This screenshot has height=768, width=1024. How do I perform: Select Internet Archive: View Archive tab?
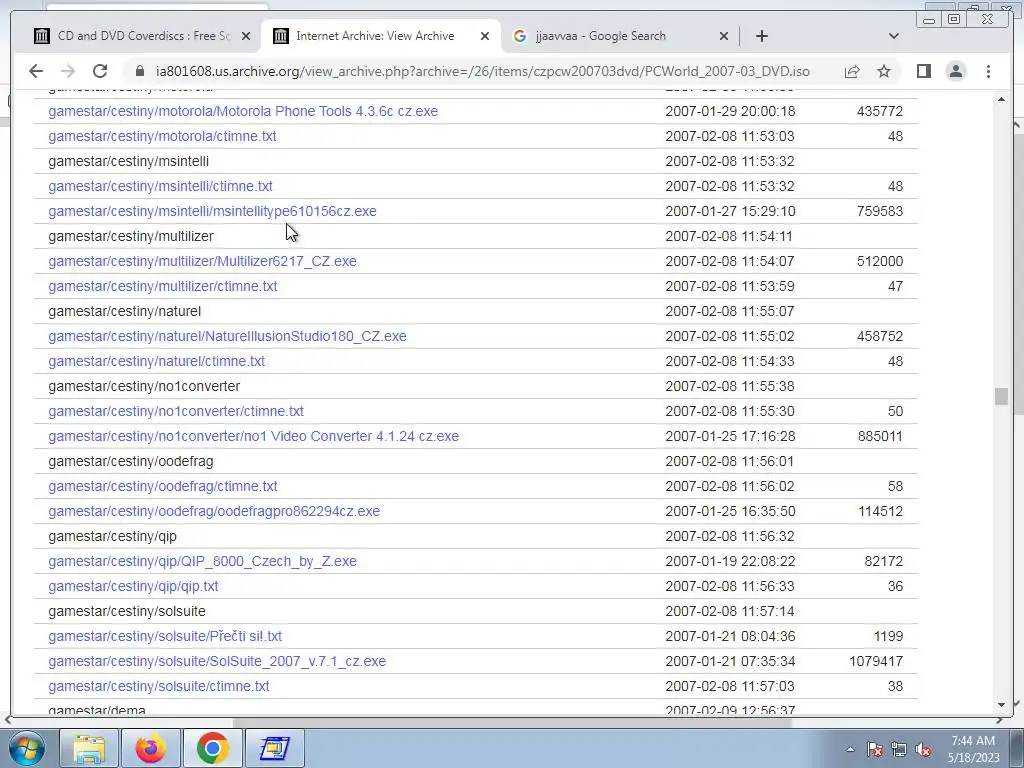[381, 36]
